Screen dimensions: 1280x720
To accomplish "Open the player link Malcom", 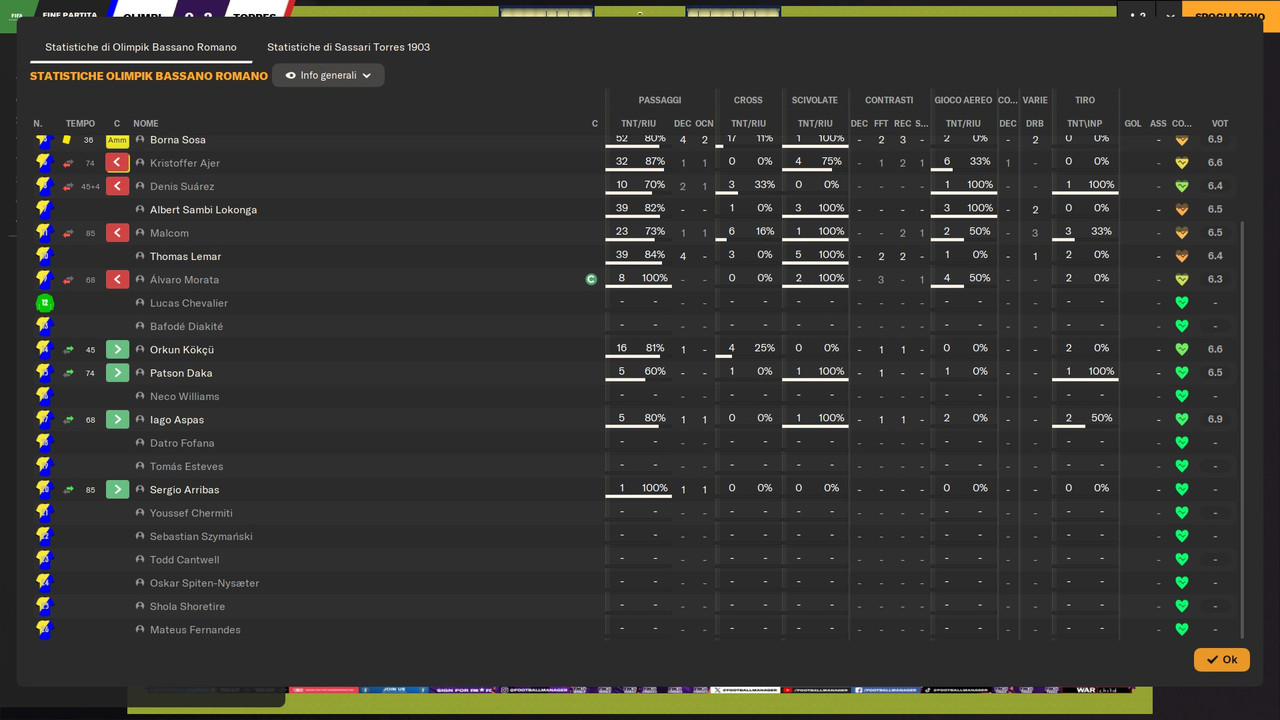I will point(169,233).
